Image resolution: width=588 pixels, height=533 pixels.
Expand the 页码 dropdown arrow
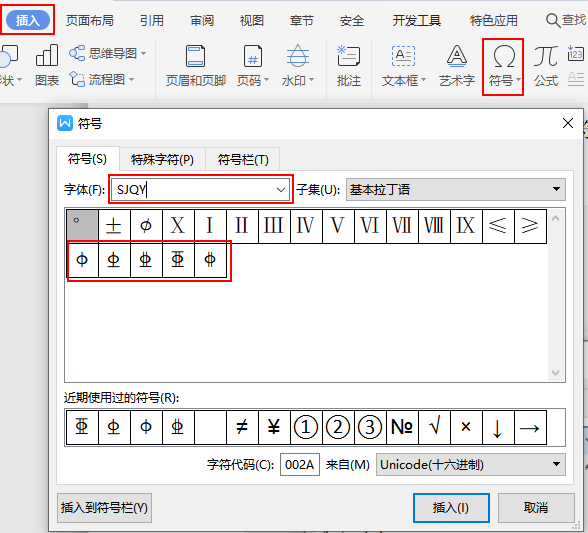267,80
